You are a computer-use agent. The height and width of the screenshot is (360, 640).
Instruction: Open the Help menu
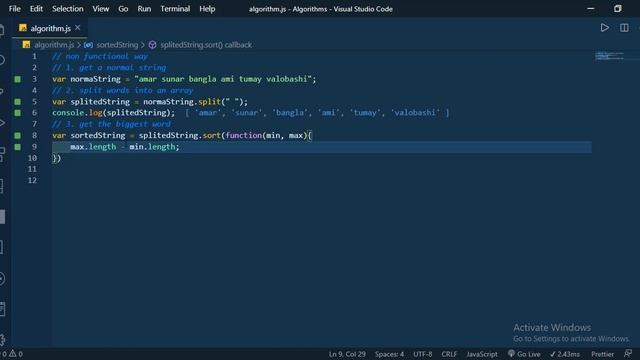tap(207, 9)
